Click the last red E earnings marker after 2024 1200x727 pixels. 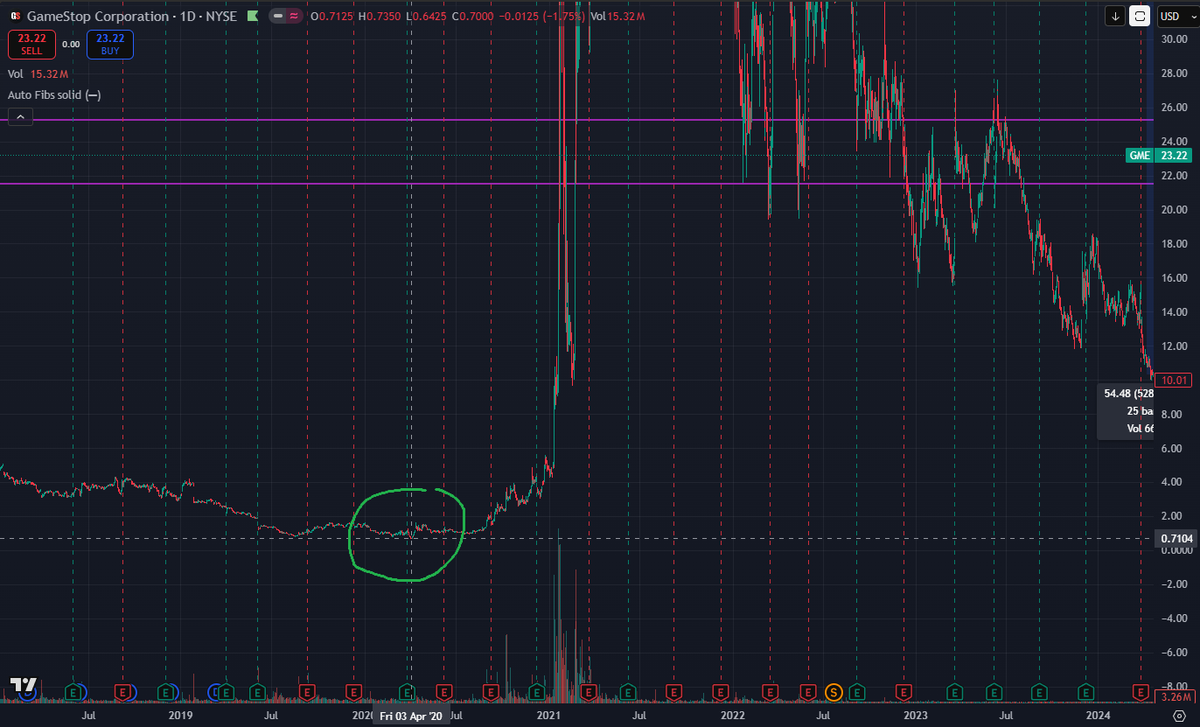(x=1139, y=691)
